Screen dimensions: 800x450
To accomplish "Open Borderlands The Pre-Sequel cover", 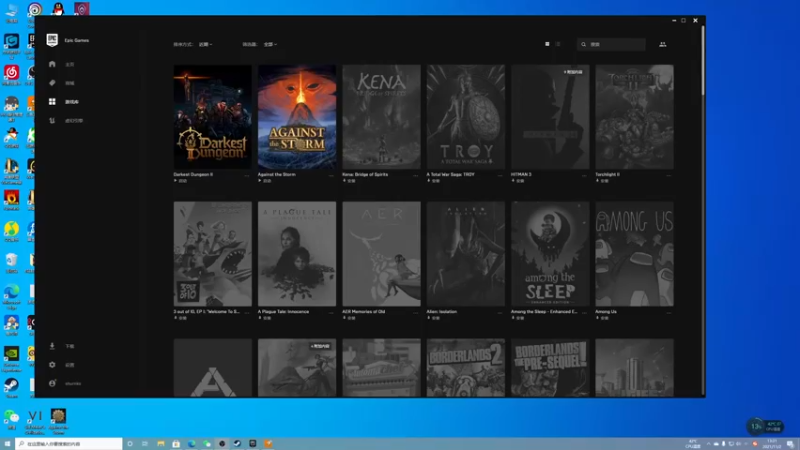I will coord(551,368).
